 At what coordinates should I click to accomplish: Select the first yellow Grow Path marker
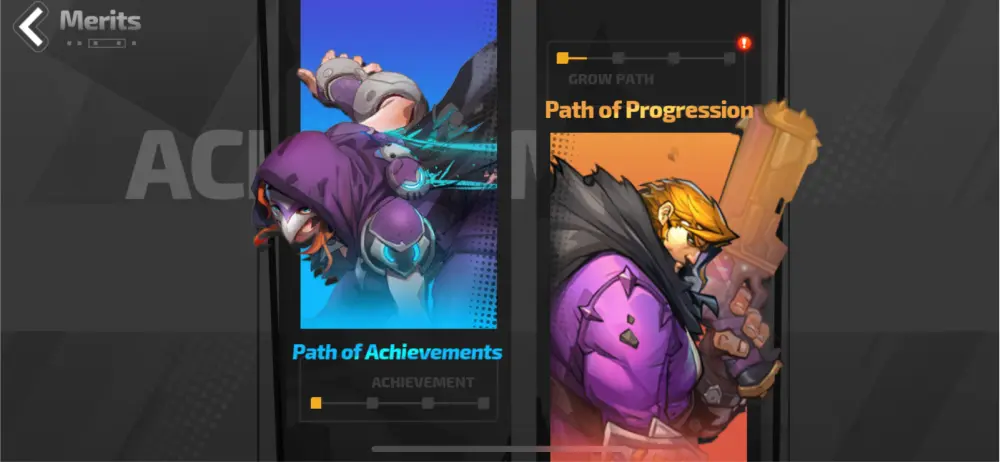(562, 58)
